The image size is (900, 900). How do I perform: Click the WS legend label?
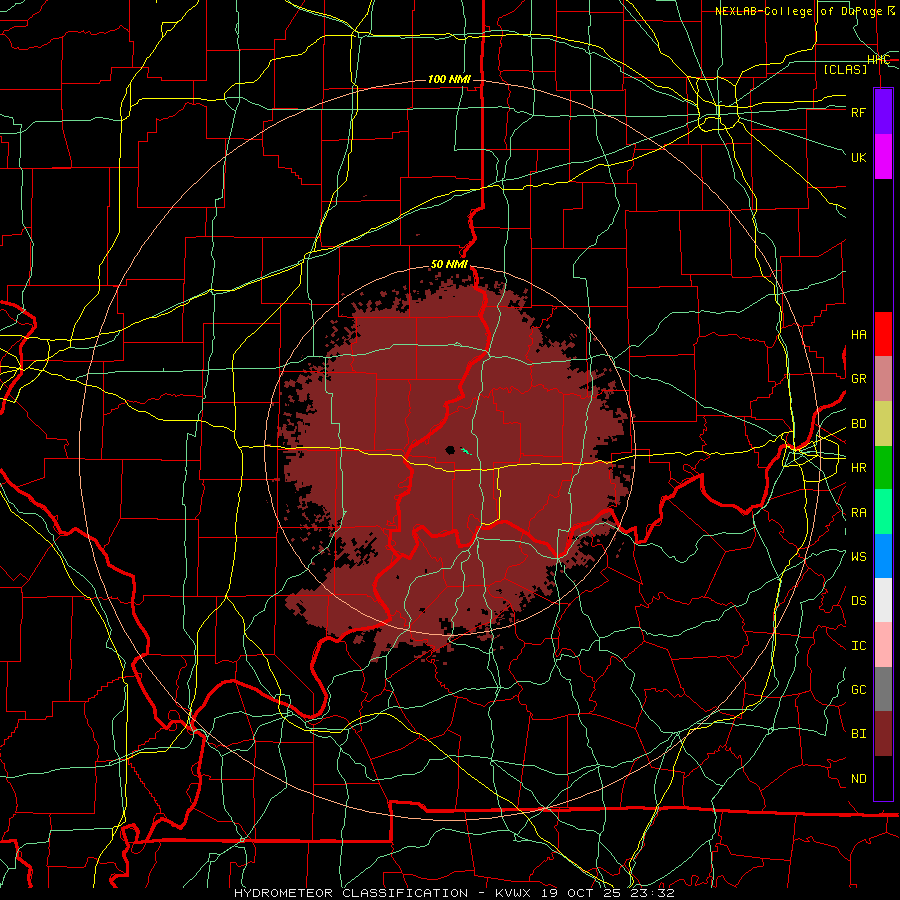click(x=859, y=557)
